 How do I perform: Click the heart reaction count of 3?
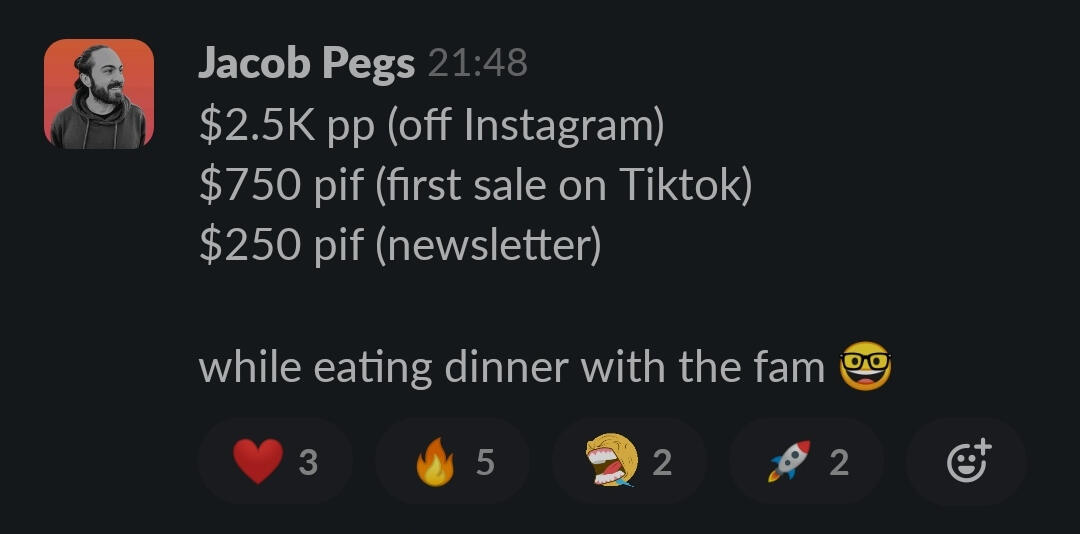[x=308, y=462]
